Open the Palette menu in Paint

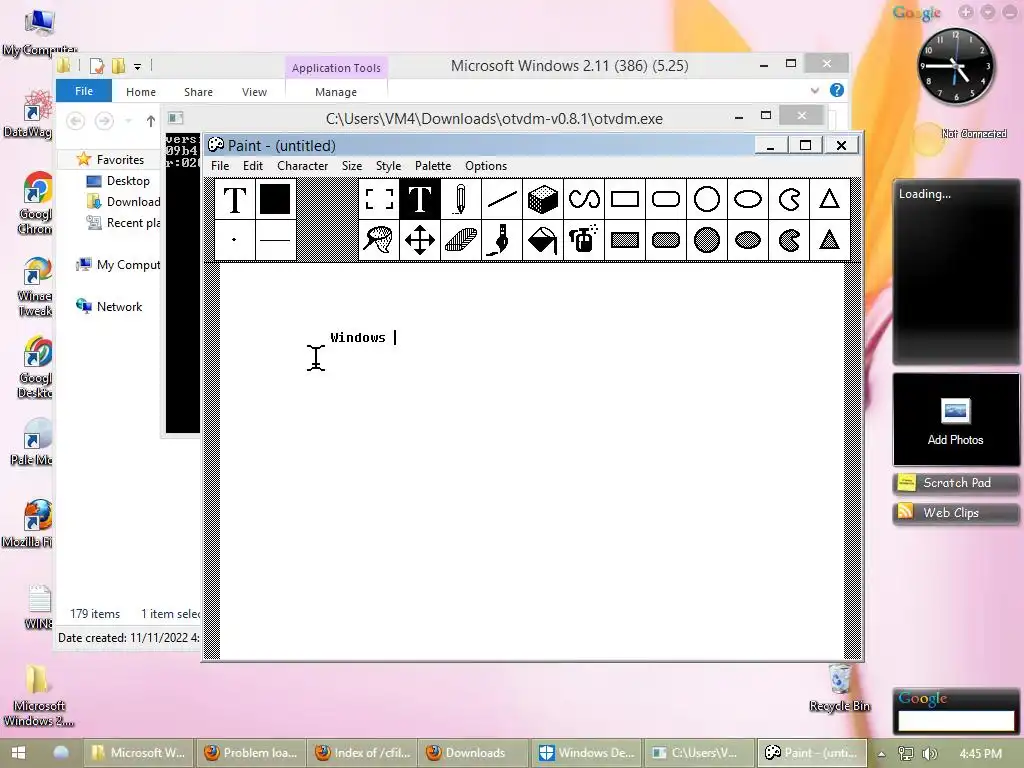pos(433,166)
